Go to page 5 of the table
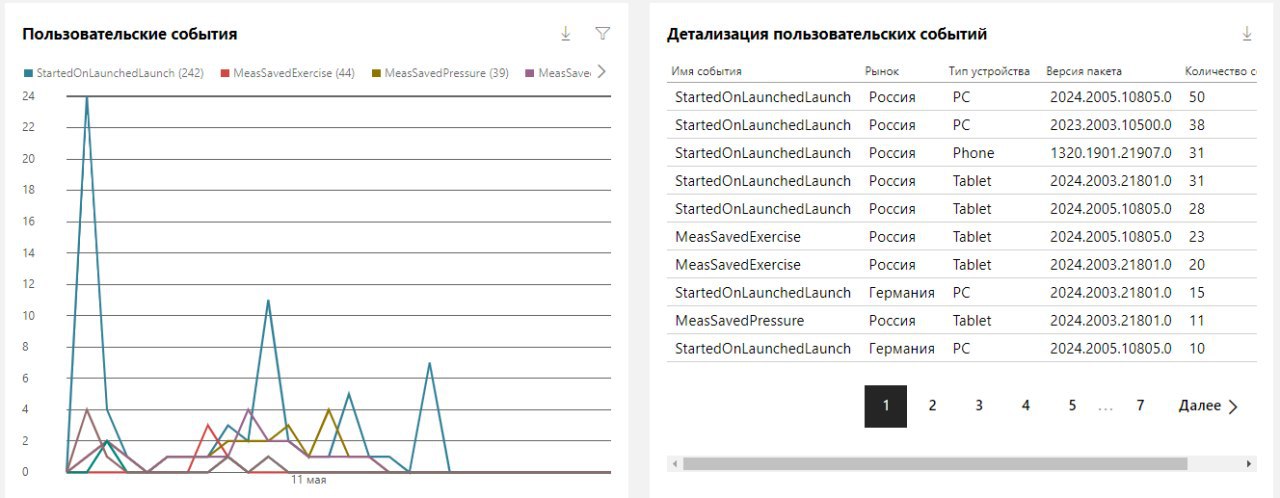 [x=1072, y=406]
